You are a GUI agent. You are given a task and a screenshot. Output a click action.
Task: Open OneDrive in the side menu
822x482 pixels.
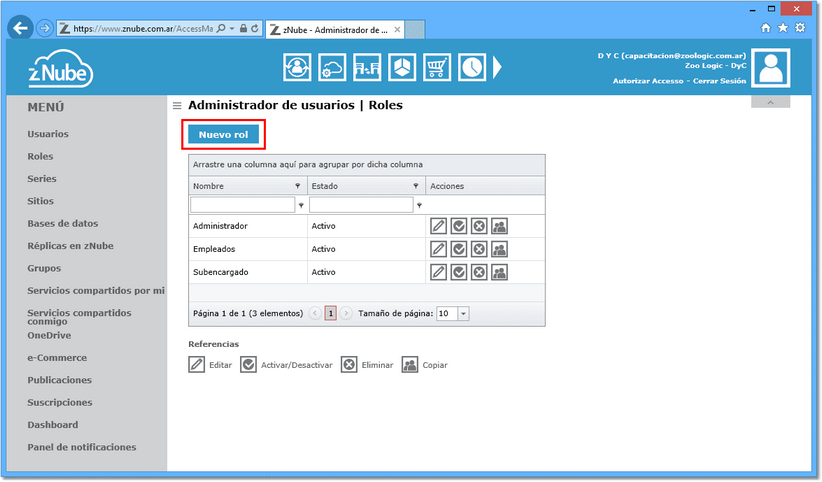coord(49,336)
